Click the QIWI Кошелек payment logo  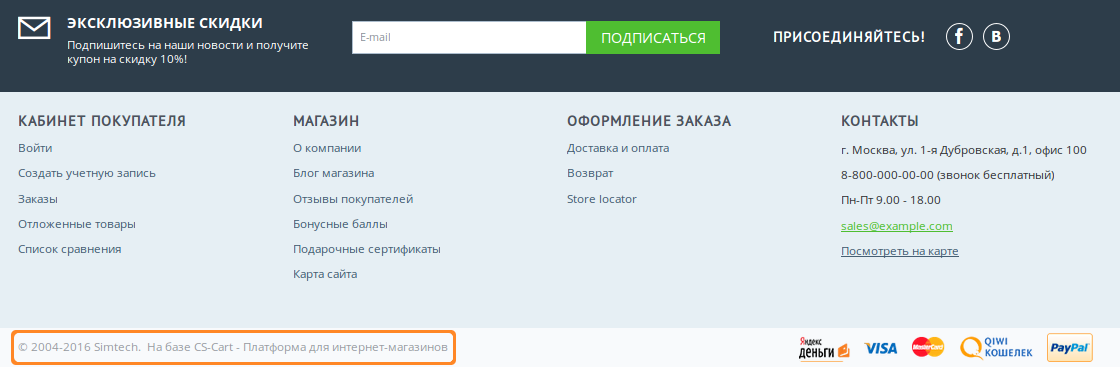tap(996, 348)
